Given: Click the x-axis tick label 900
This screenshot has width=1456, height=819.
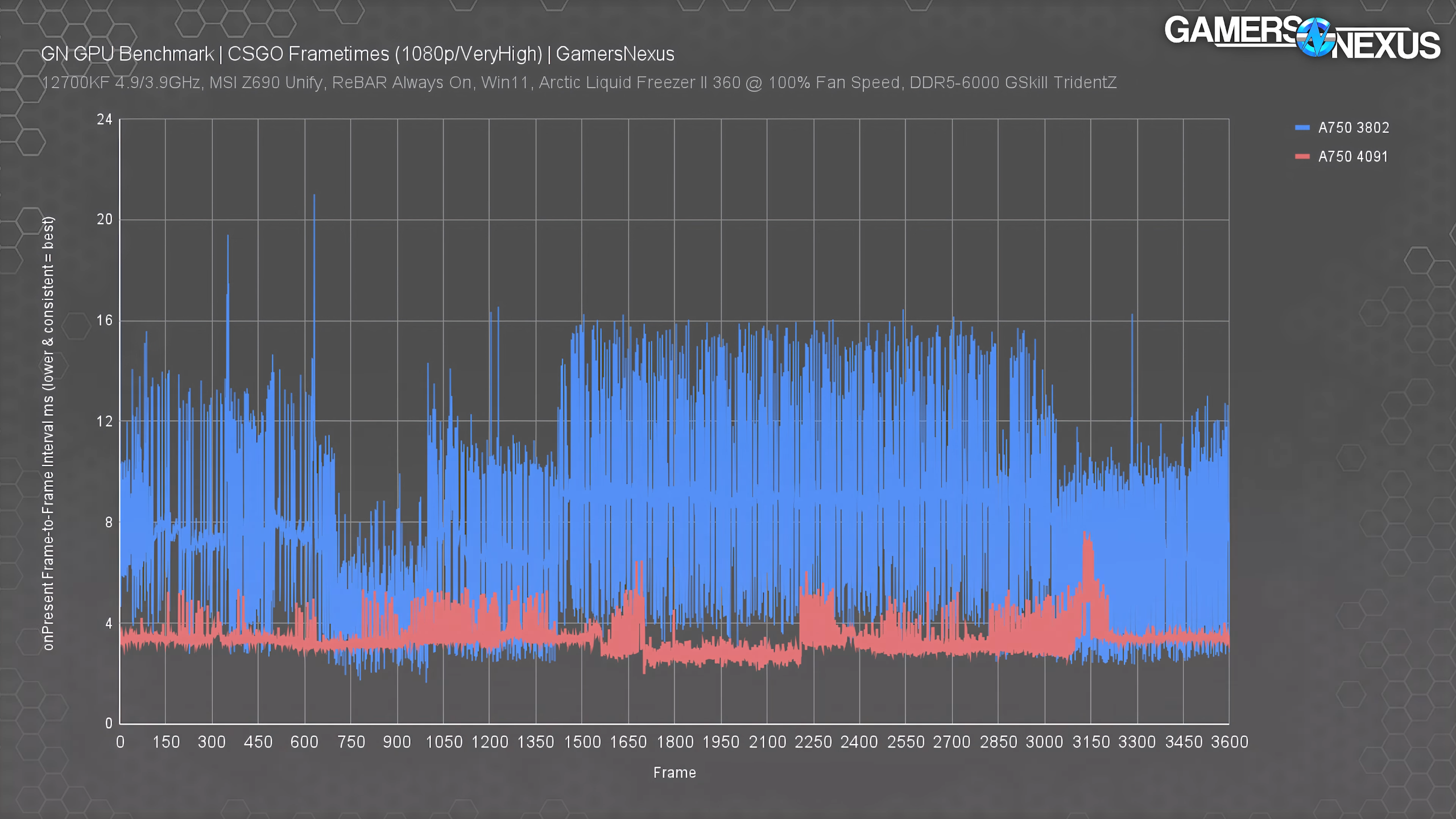Looking at the screenshot, I should (397, 742).
